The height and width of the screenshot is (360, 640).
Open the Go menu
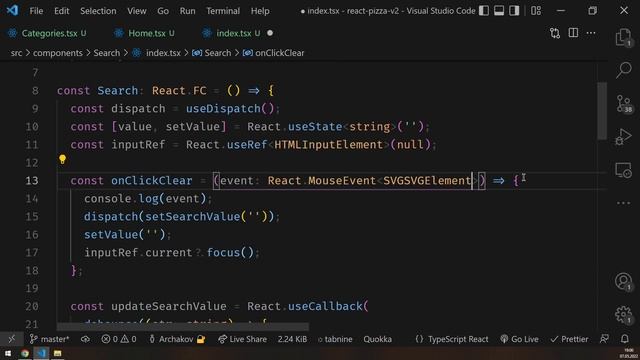click(x=163, y=11)
